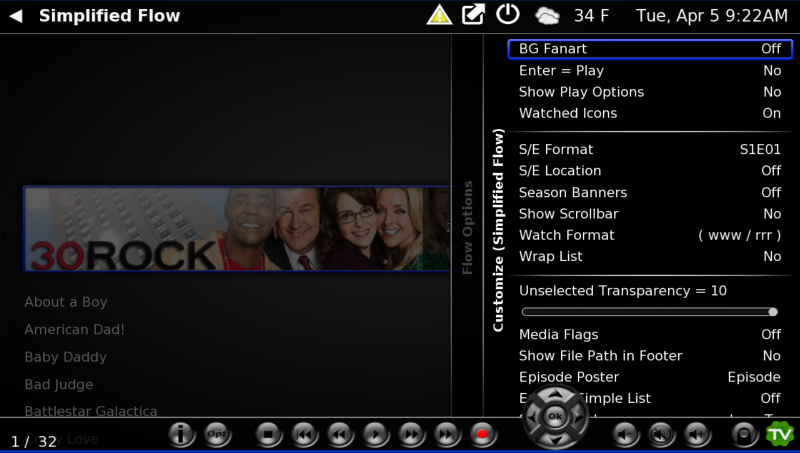Select the 30 Rock banner
Image resolution: width=800 pixels, height=453 pixels.
237,229
